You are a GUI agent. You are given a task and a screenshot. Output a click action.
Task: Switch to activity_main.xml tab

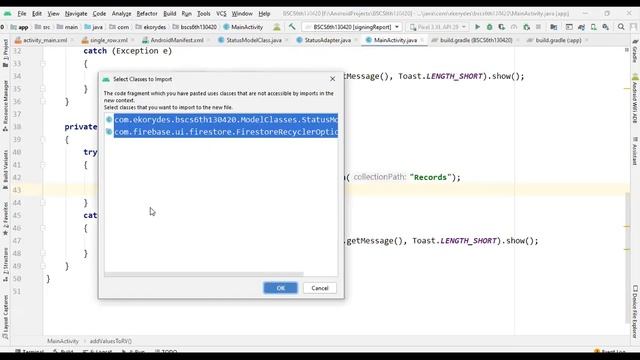point(45,40)
